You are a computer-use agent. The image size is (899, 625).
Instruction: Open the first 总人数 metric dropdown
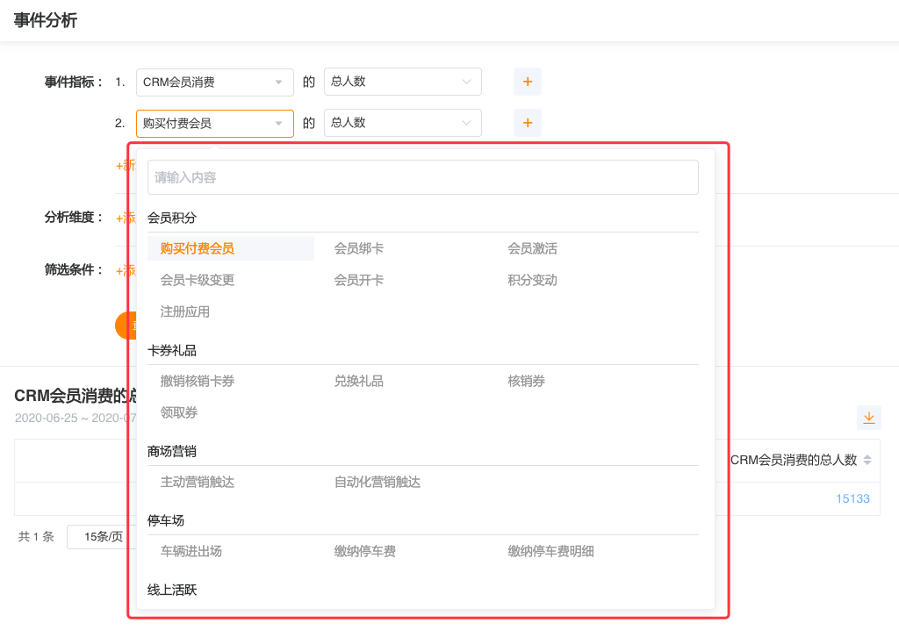pos(402,82)
